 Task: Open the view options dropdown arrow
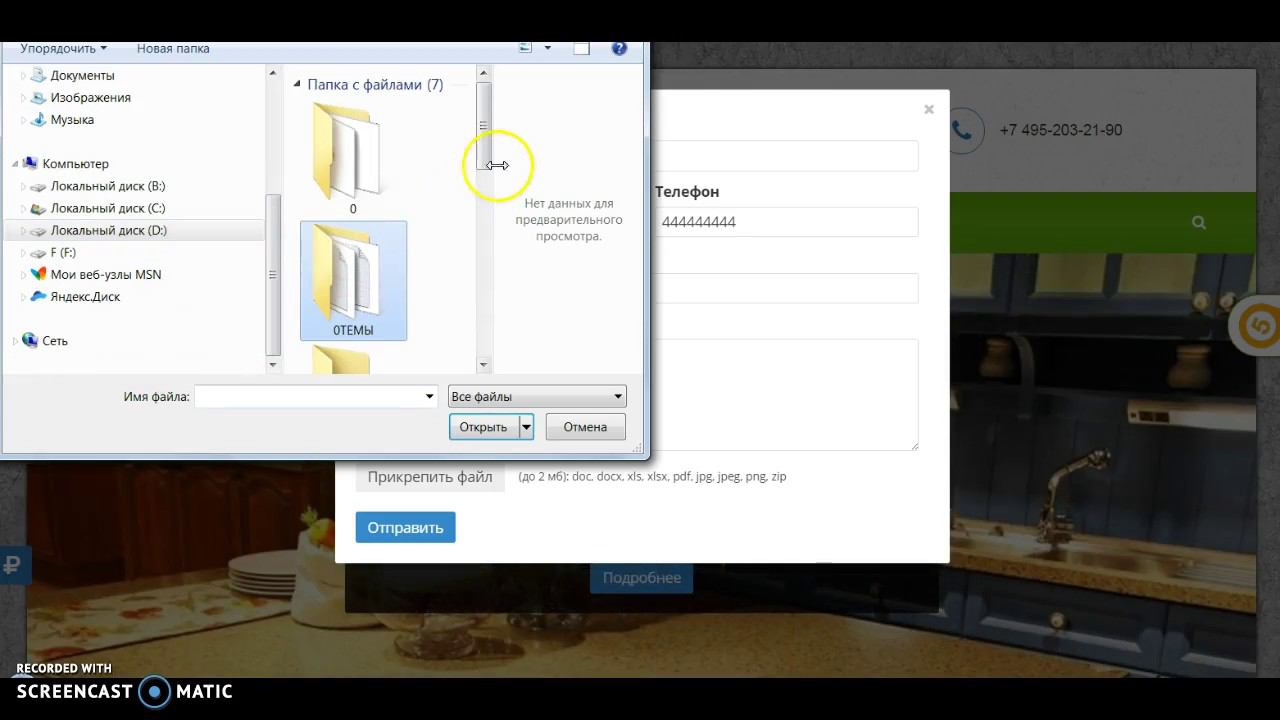547,48
